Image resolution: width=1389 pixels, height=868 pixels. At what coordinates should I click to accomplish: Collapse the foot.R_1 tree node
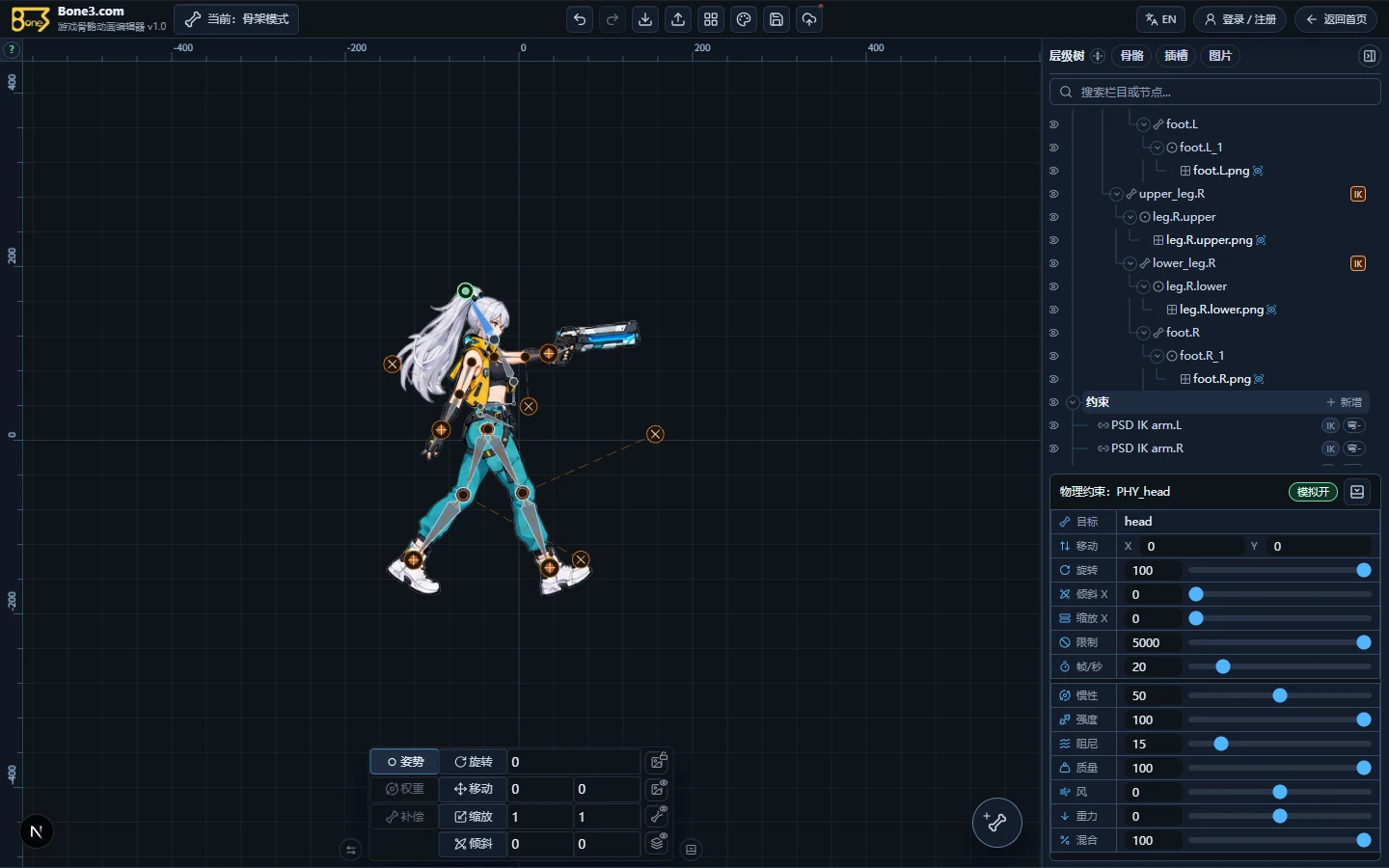[1157, 356]
